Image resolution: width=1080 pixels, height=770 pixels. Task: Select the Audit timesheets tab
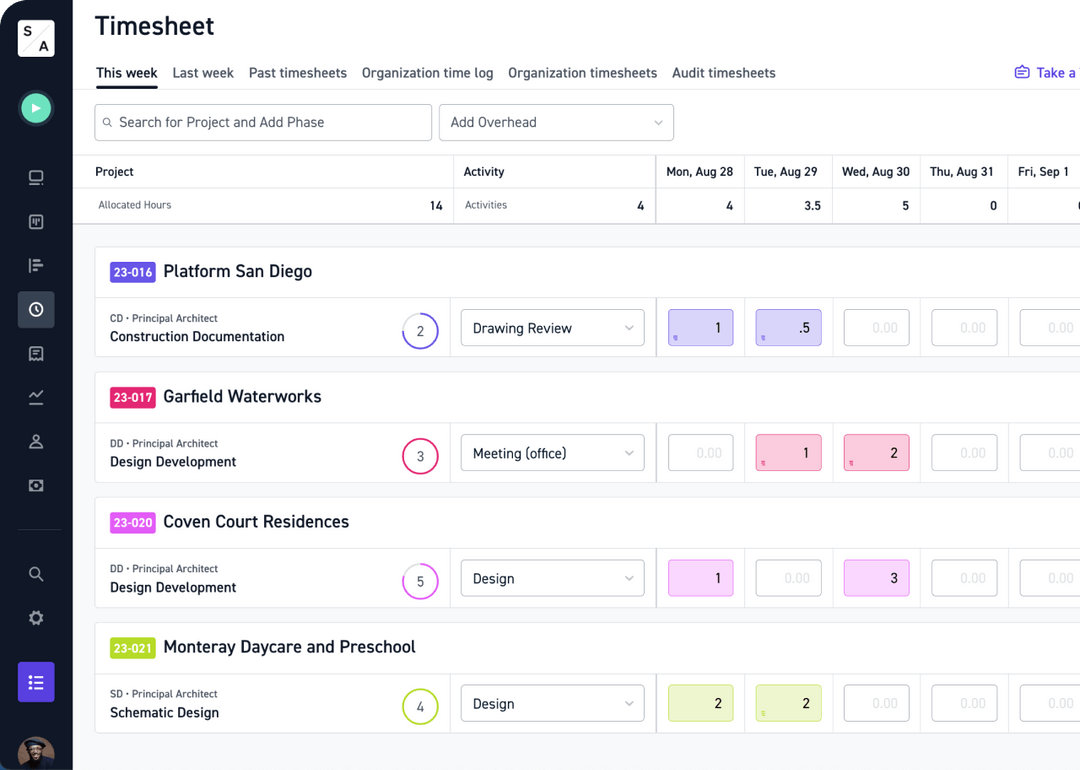[x=723, y=73]
